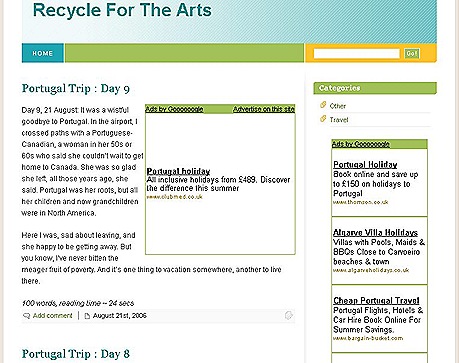Open the Portugal Trip : Day 8 post title
This screenshot has width=459, height=363.
coord(76,354)
